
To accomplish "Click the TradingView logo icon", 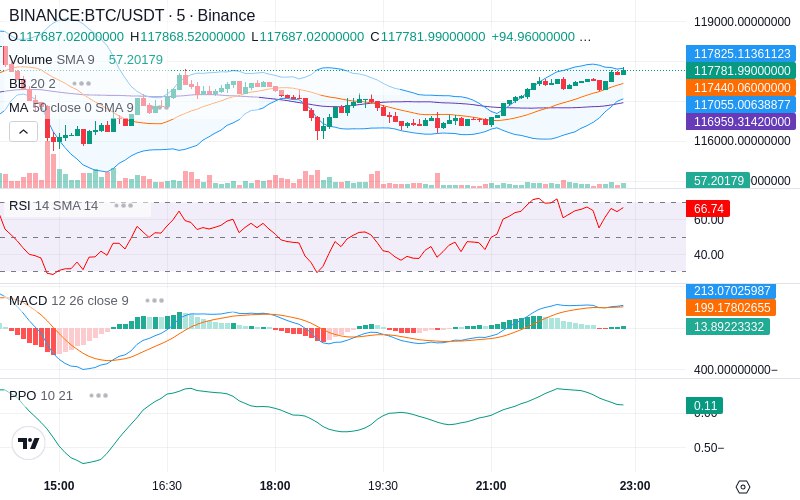I will (29, 443).
